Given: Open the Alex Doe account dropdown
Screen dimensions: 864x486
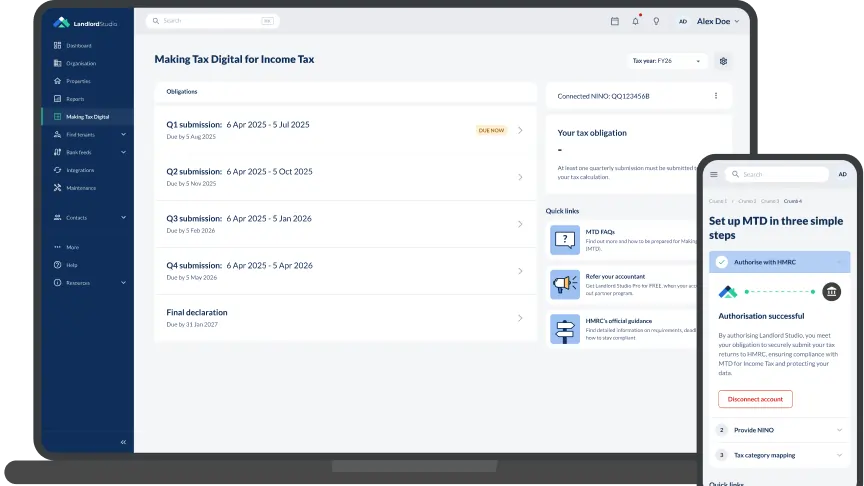Looking at the screenshot, I should [x=718, y=21].
